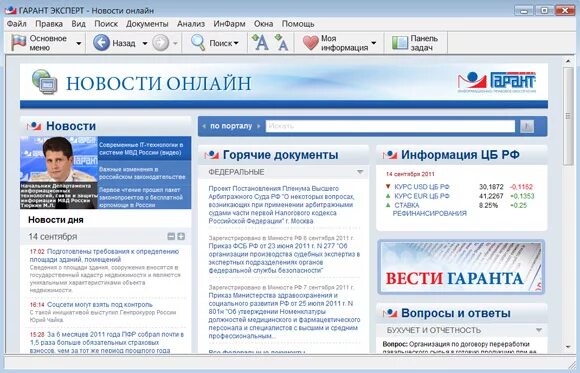Click the Новости онлайн globe monitor icon
This screenshot has height=373, width=580.
[x=45, y=82]
